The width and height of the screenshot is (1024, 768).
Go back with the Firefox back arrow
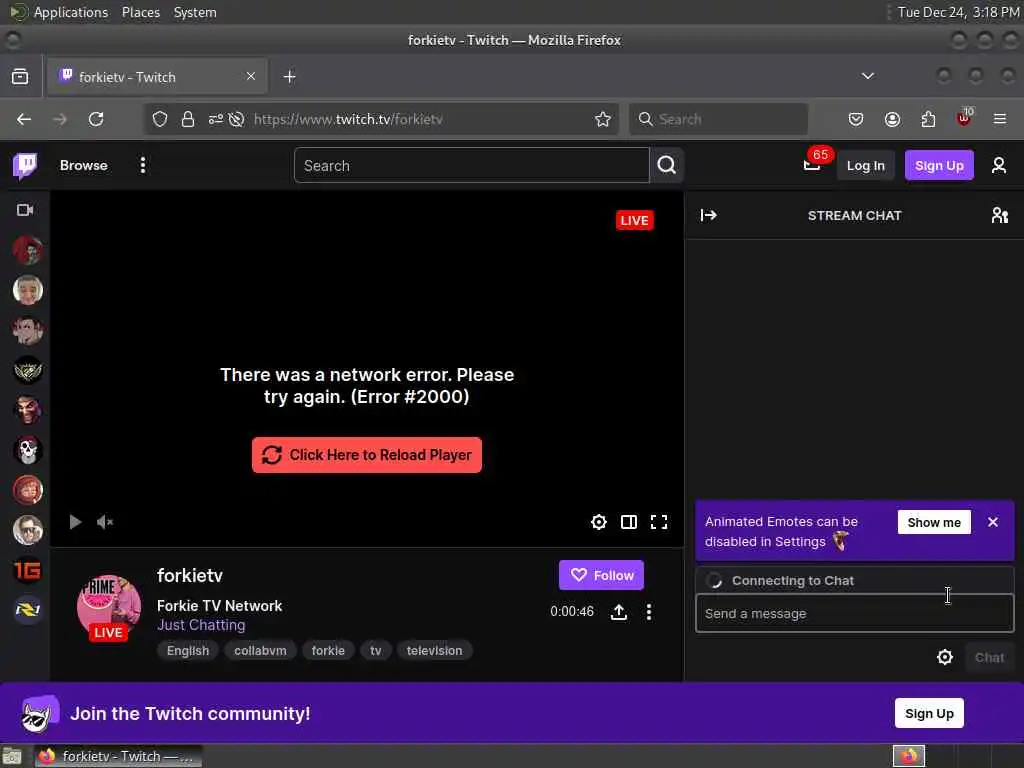[24, 119]
